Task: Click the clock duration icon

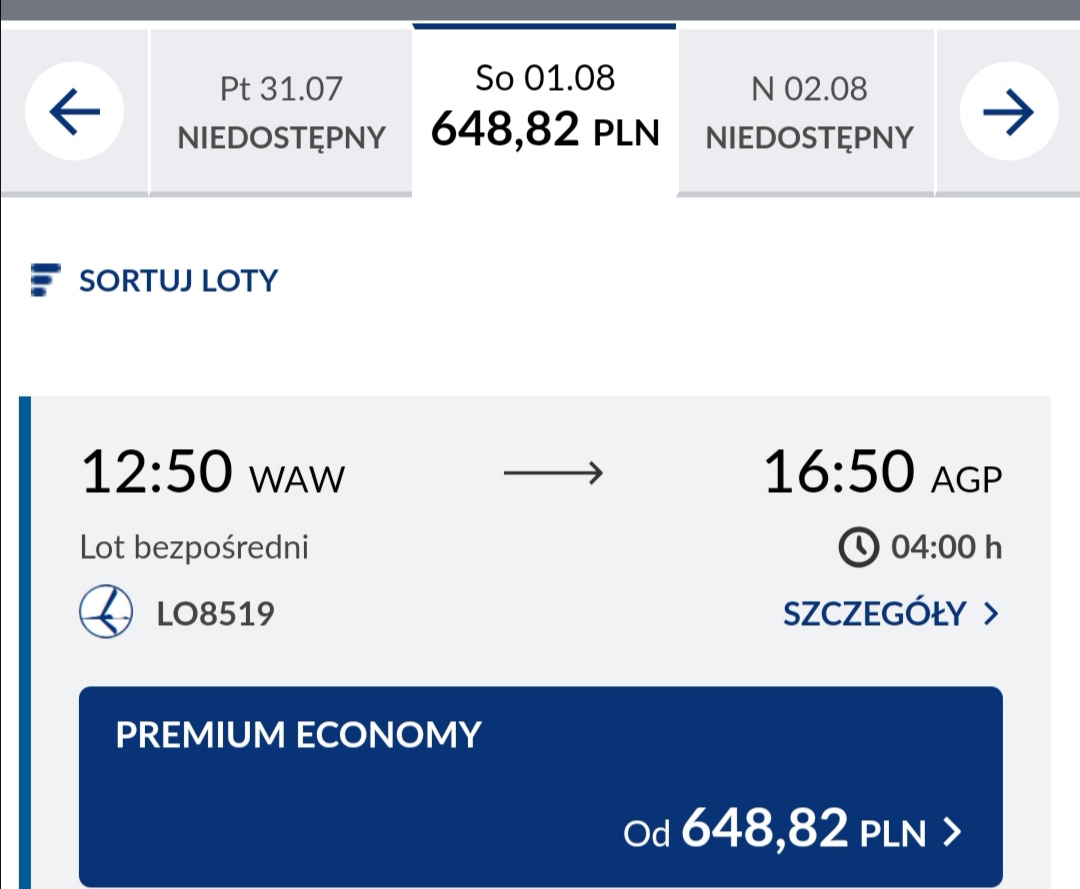Action: (858, 547)
